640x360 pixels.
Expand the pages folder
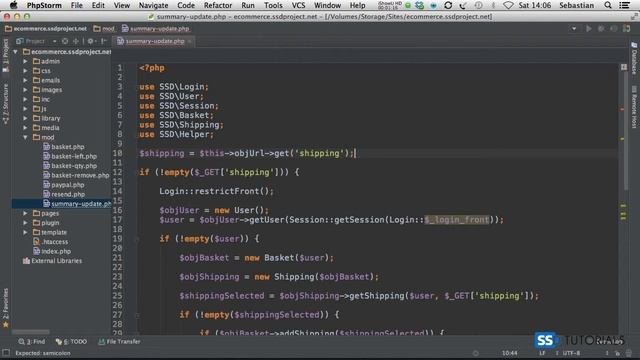click(25, 213)
